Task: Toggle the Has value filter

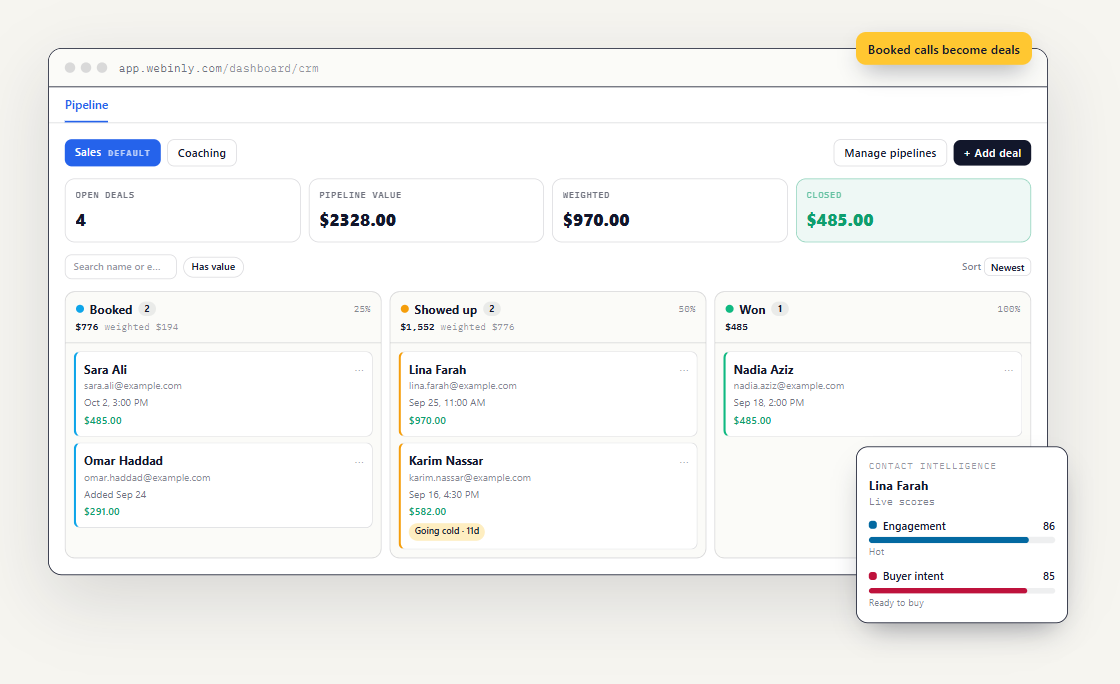Action: pos(214,266)
